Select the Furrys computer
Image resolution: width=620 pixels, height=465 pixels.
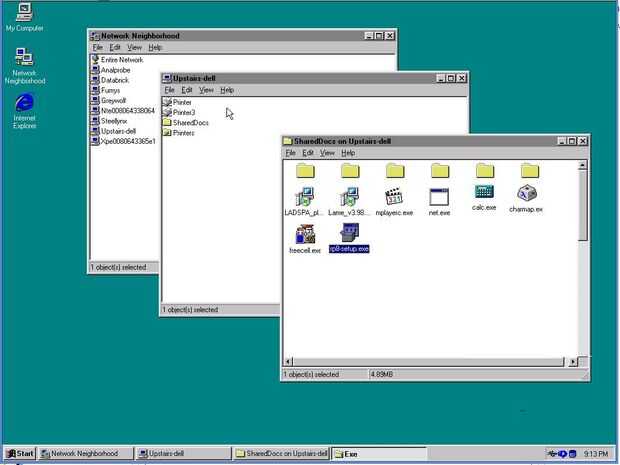click(106, 91)
